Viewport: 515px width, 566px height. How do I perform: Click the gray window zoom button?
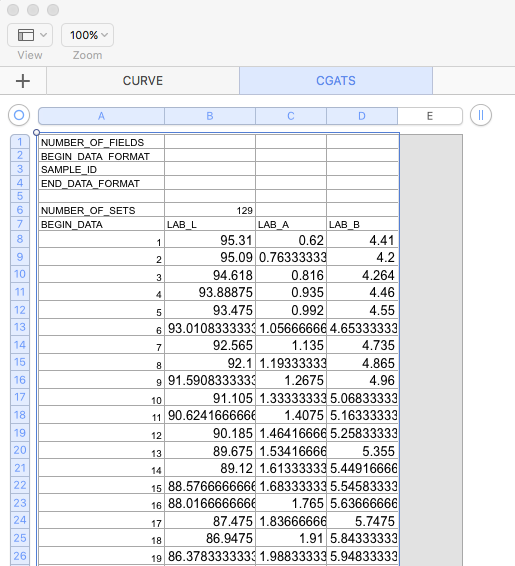(x=53, y=10)
